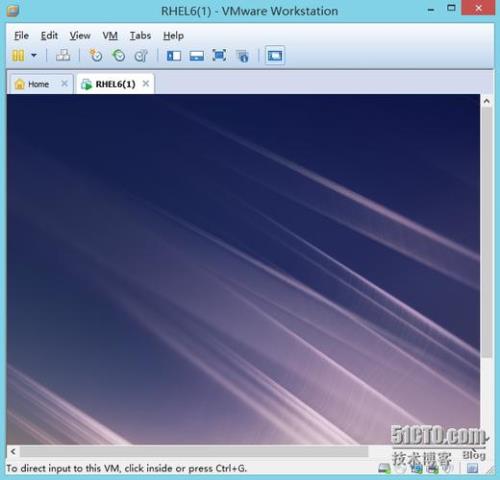The width and height of the screenshot is (500, 480).
Task: Switch to the Home tab
Action: click(x=33, y=84)
